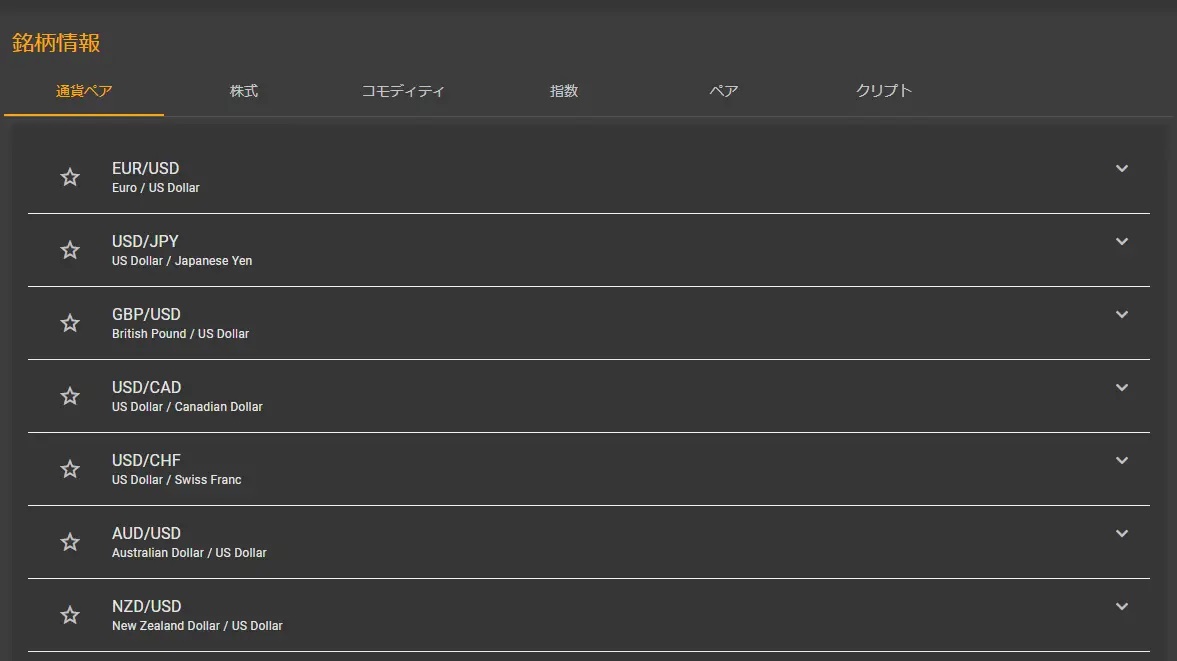Click the AUD/USD chevron icon

[x=1121, y=534]
